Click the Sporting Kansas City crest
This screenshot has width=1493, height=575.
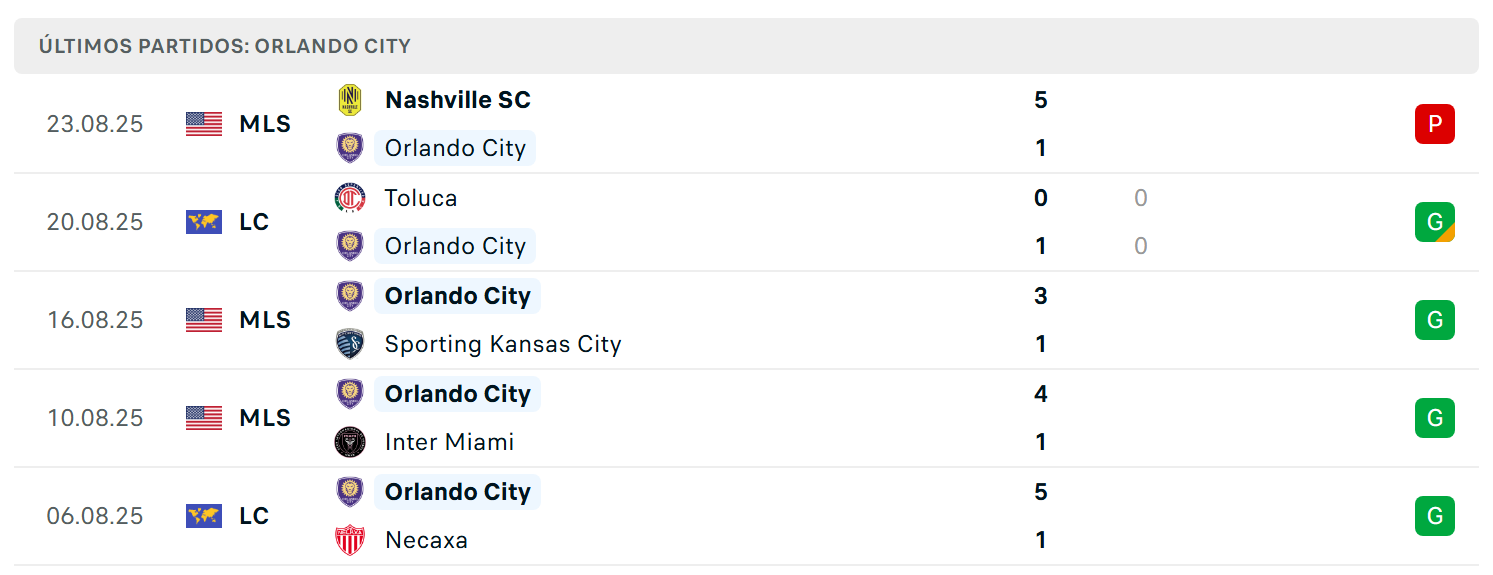click(350, 344)
